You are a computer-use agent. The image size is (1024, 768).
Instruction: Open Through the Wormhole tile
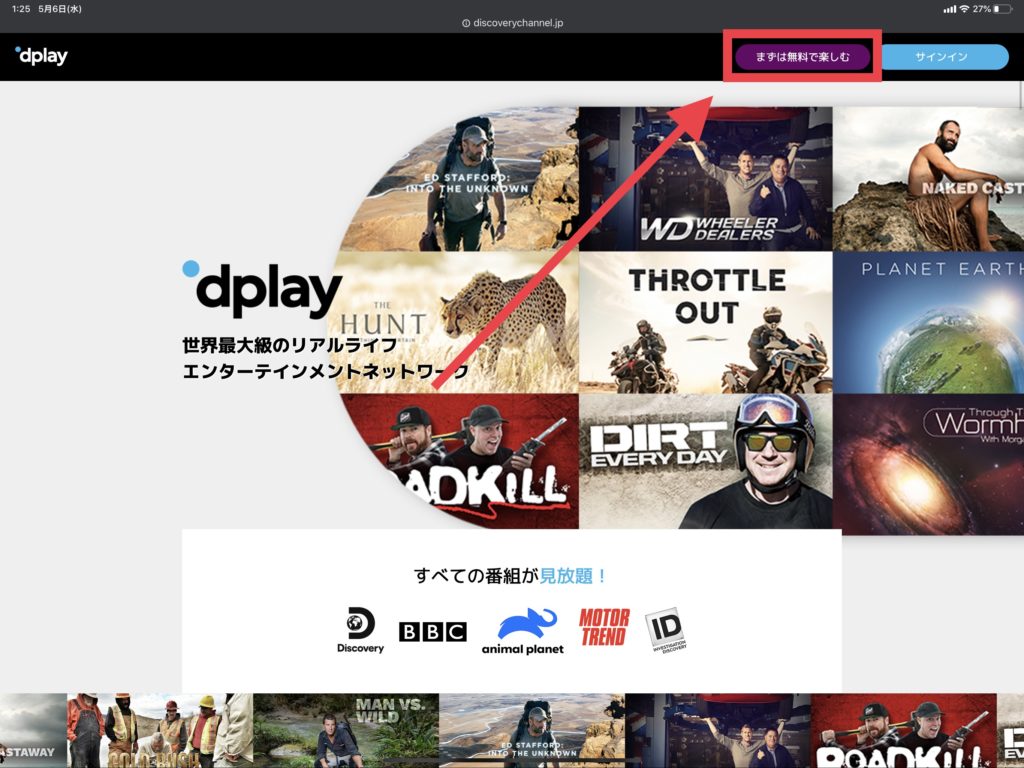coord(928,464)
